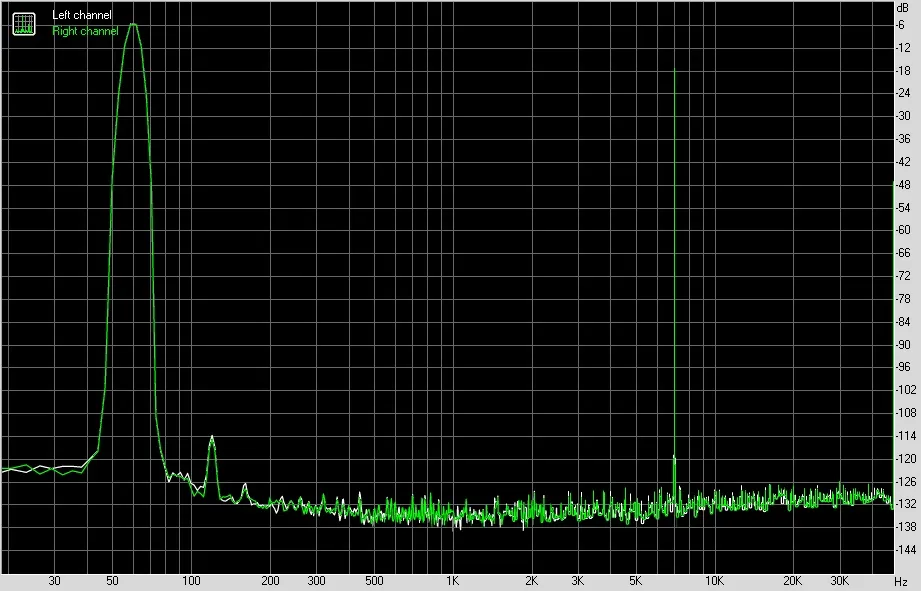Click the "-30" dB axis value

902,116
